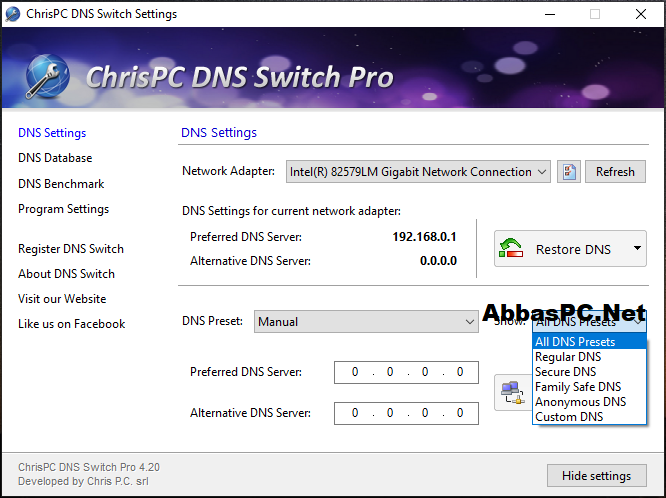Choose Family Safe DNS option

(589, 387)
